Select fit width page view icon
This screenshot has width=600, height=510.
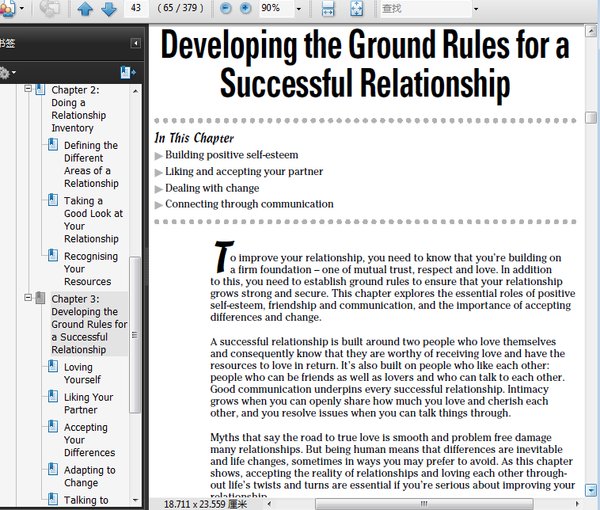tap(328, 8)
